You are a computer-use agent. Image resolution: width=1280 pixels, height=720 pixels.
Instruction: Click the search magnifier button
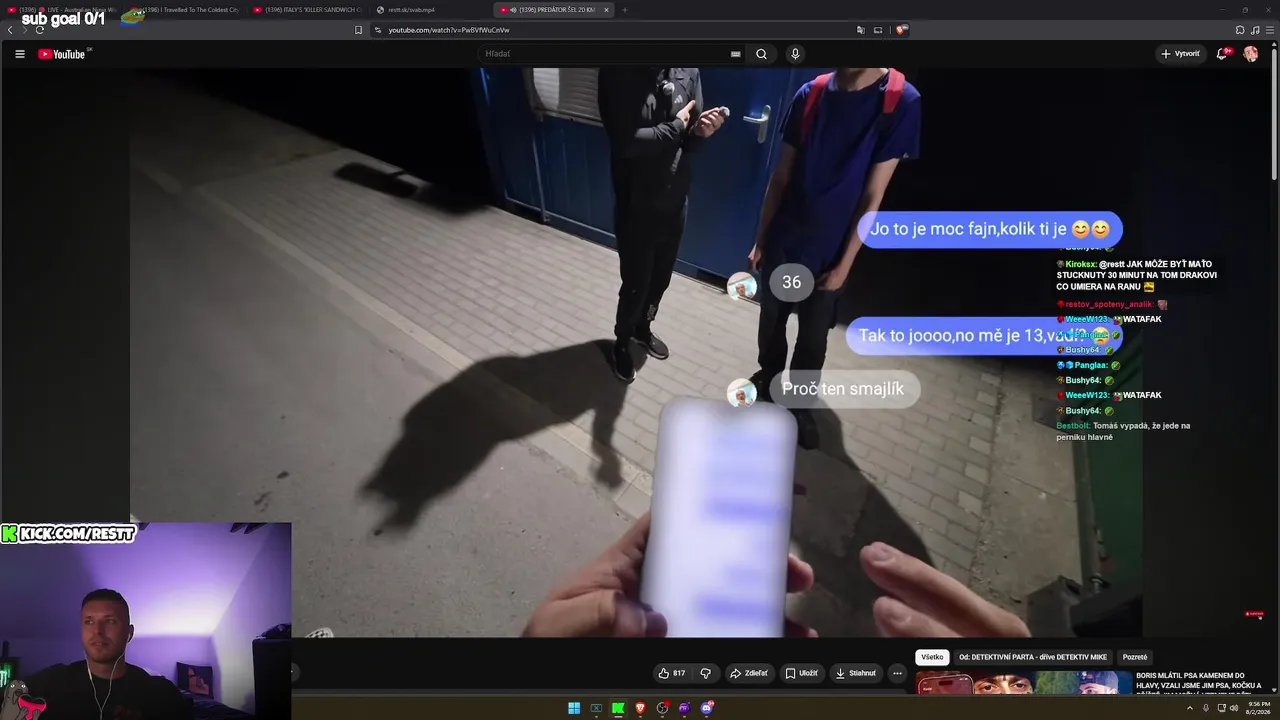pos(761,54)
